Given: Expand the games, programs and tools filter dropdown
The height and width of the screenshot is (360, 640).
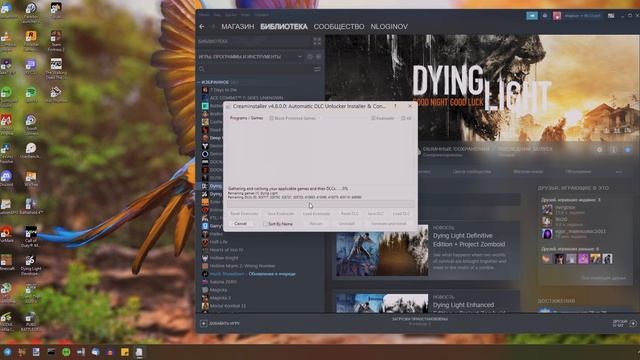Looking at the screenshot, I should pos(300,57).
